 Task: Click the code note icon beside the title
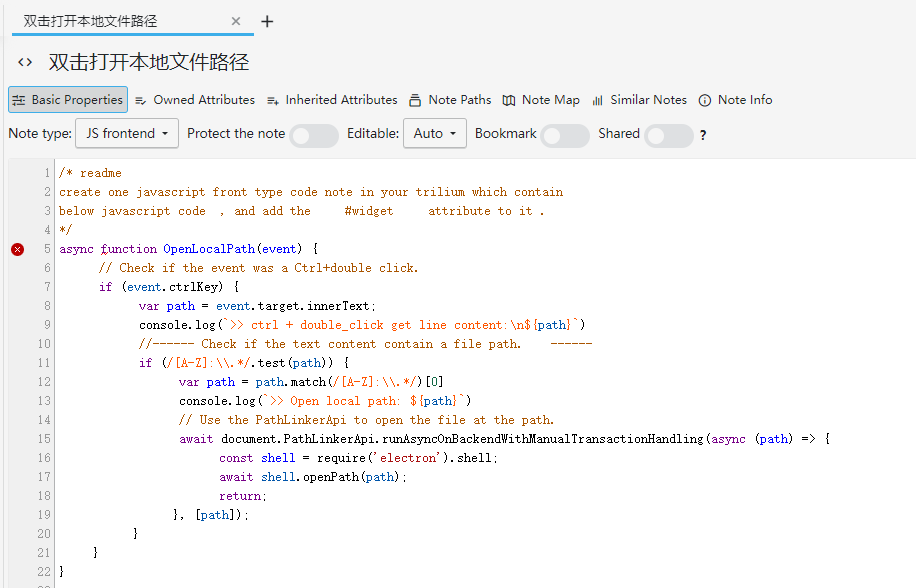[25, 62]
